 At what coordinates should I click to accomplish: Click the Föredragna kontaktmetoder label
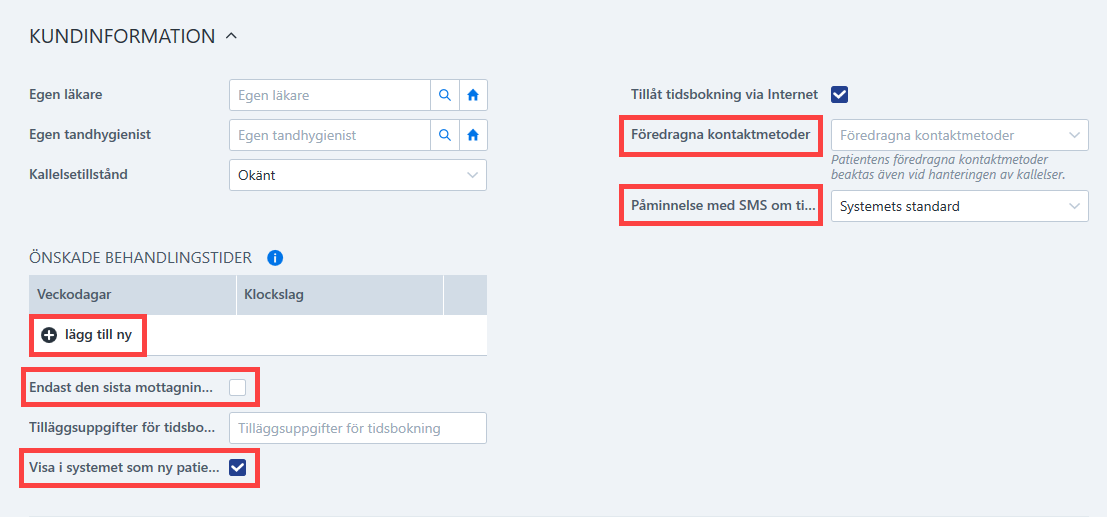[720, 135]
